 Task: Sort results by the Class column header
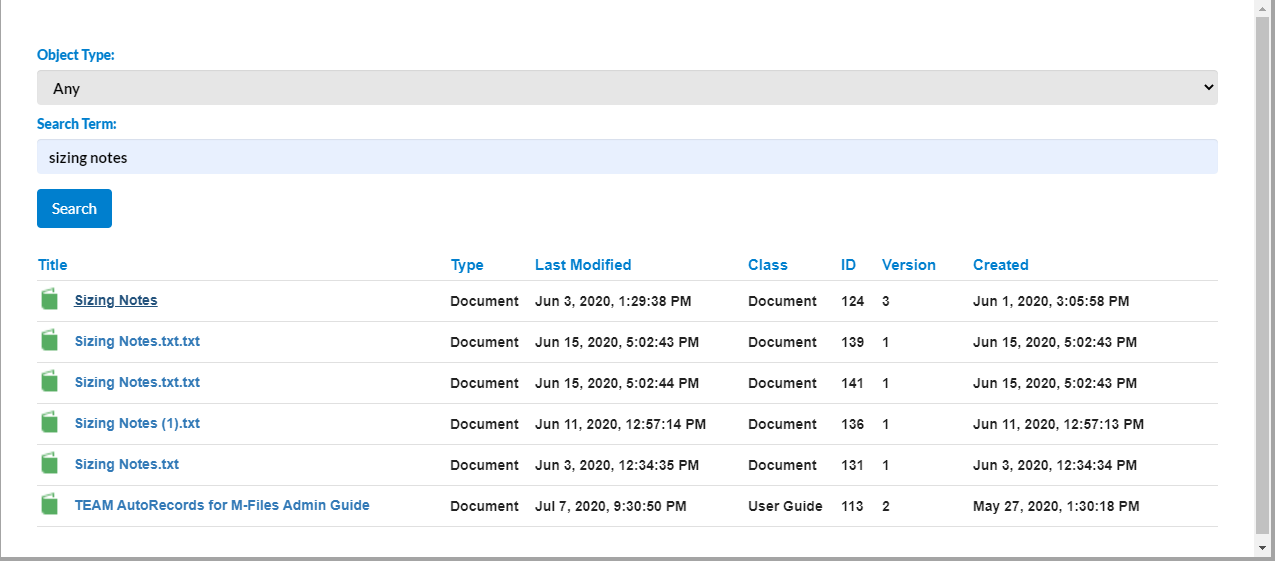pyautogui.click(x=768, y=265)
